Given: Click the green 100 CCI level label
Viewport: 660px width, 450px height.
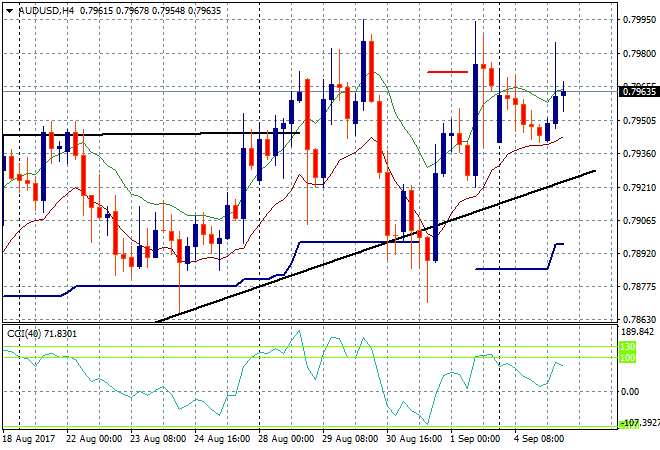Looking at the screenshot, I should 627,358.
